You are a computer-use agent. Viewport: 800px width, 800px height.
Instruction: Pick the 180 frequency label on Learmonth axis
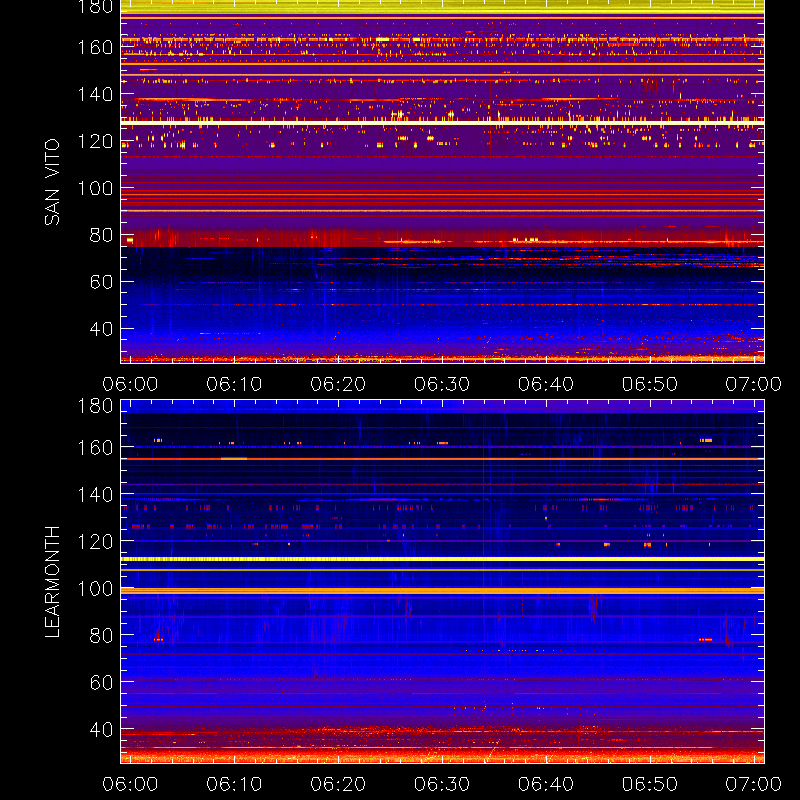(x=95, y=406)
